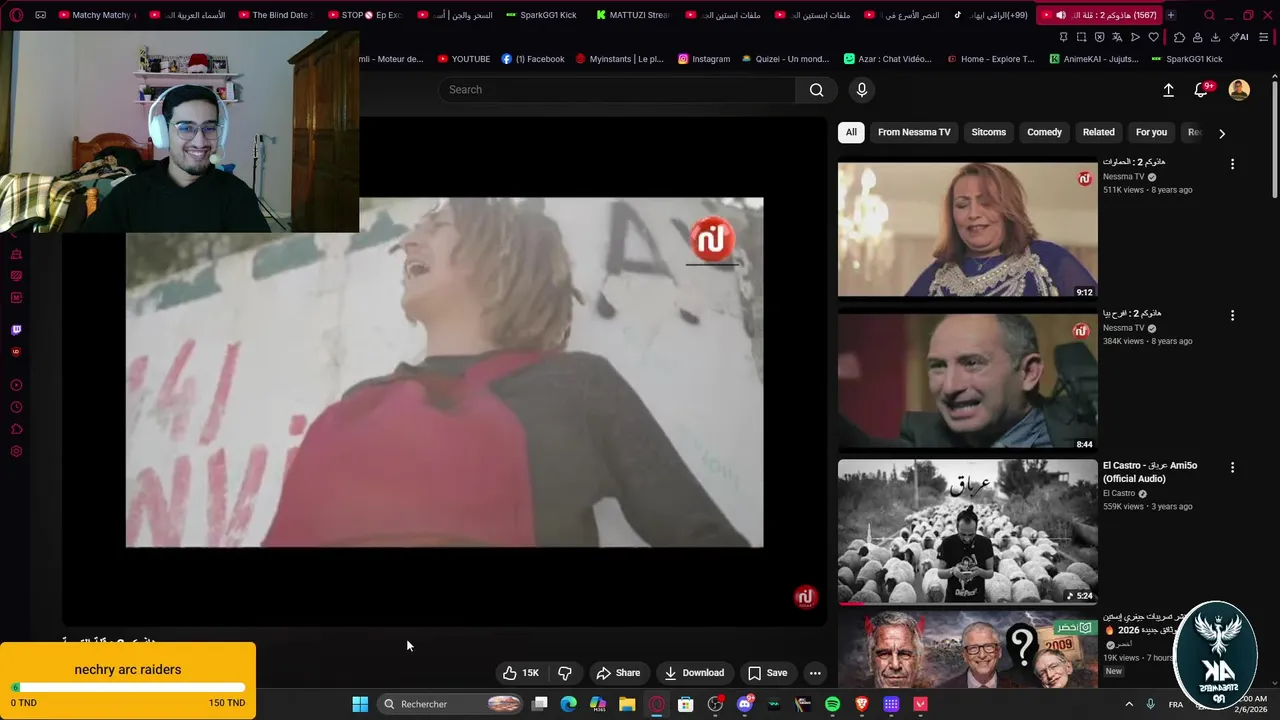Screen dimensions: 1280x720
Task: Open a new browser tab plus button
Action: point(1171,15)
